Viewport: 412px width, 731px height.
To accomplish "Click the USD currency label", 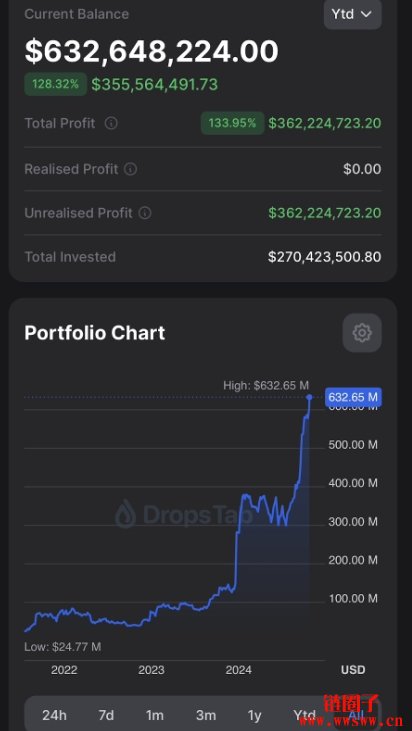I will (x=353, y=670).
